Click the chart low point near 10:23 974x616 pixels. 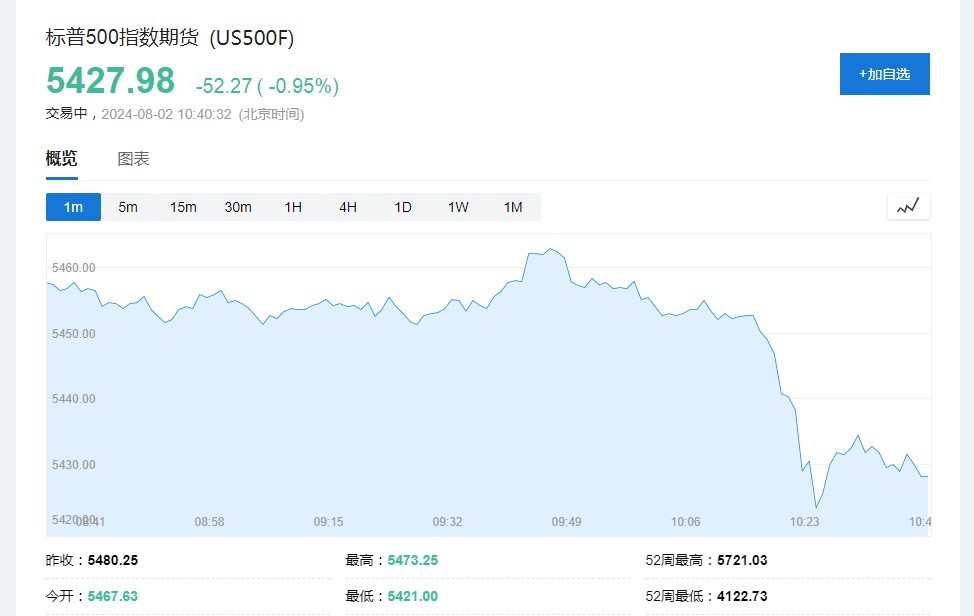(816, 507)
